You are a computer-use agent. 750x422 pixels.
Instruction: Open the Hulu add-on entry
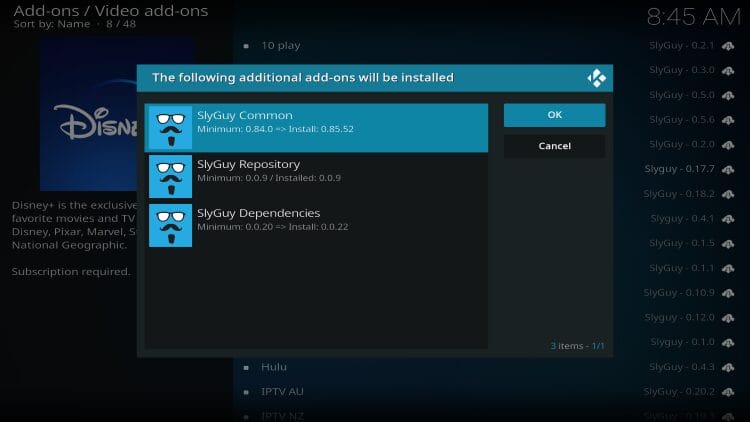(274, 367)
